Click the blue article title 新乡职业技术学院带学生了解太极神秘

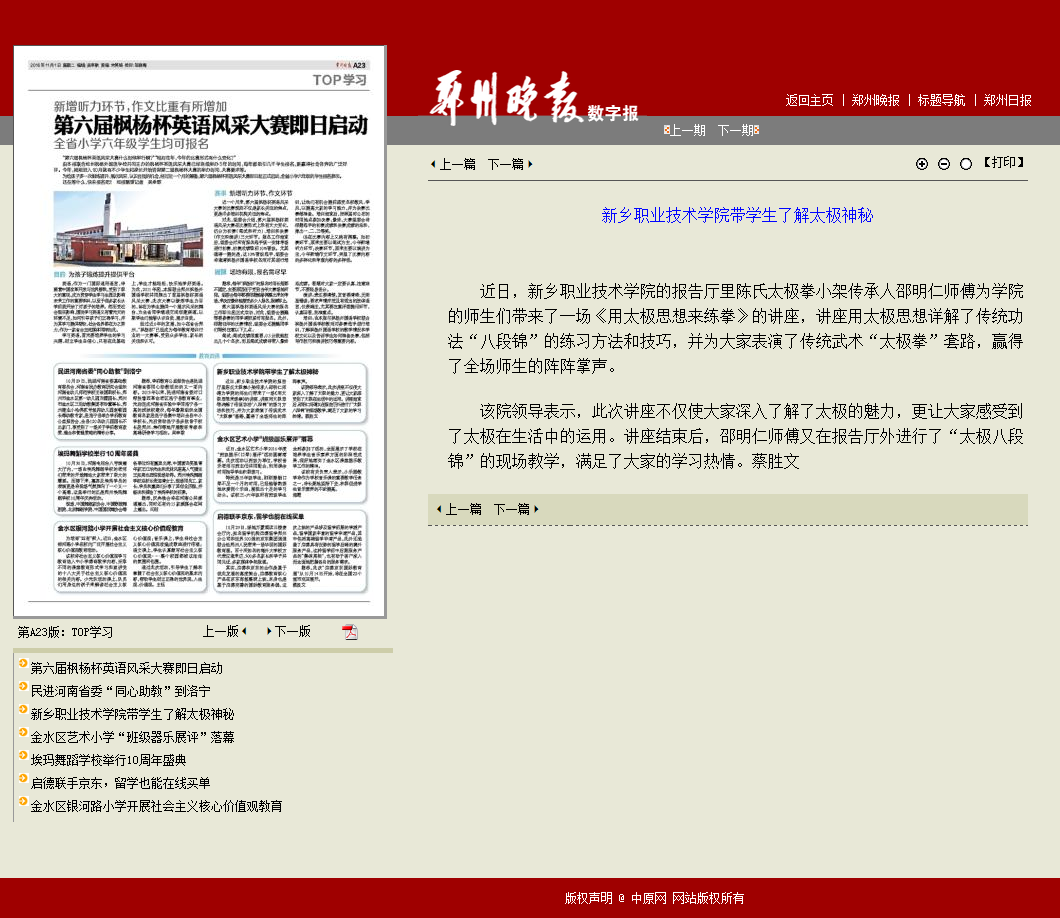point(737,215)
